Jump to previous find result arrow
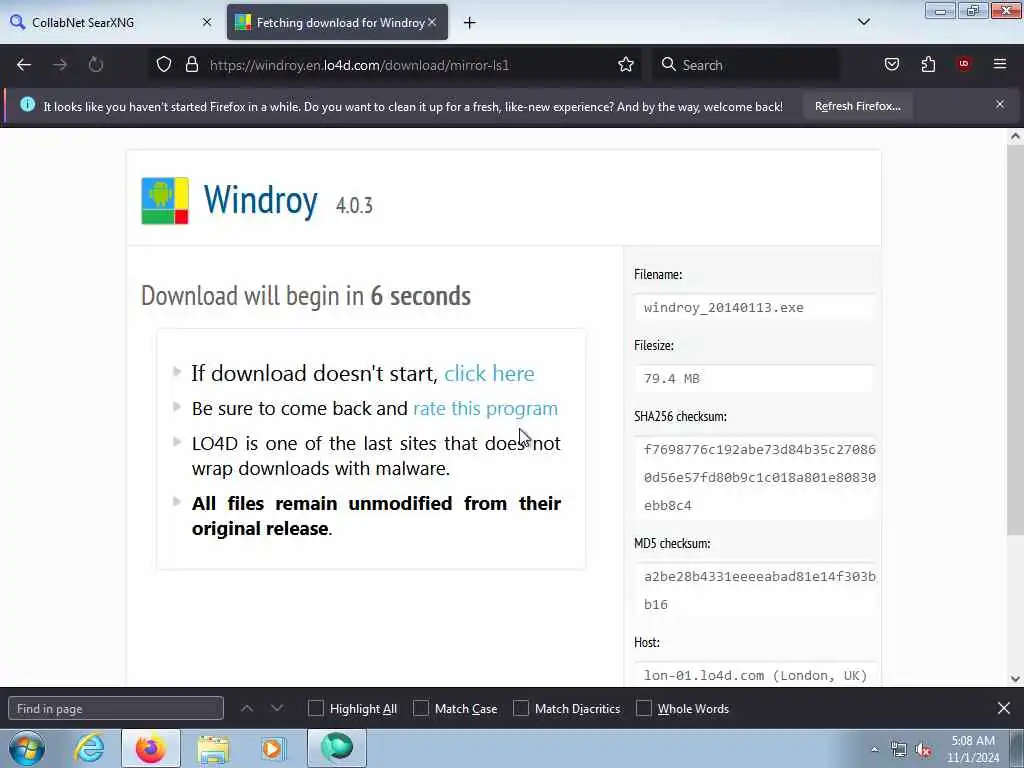 tap(247, 709)
